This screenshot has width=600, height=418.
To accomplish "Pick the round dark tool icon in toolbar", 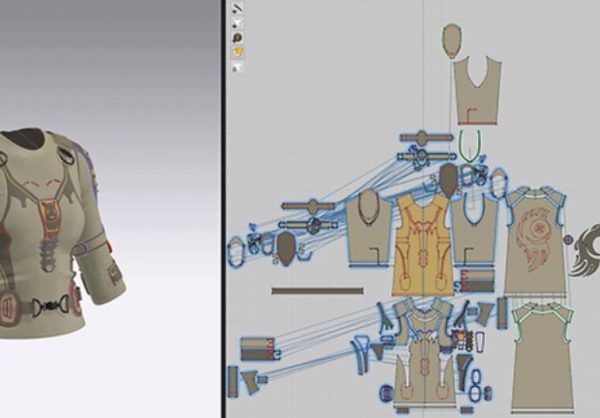I will pos(239,37).
